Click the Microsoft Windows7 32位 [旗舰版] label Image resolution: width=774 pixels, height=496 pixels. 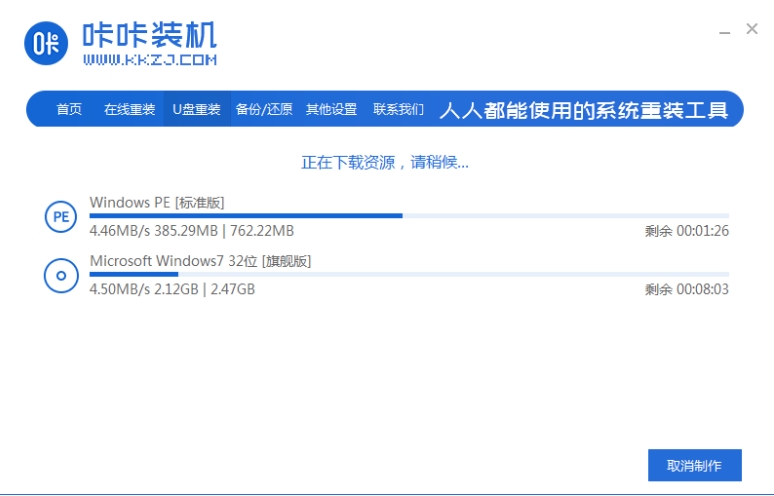click(200, 261)
